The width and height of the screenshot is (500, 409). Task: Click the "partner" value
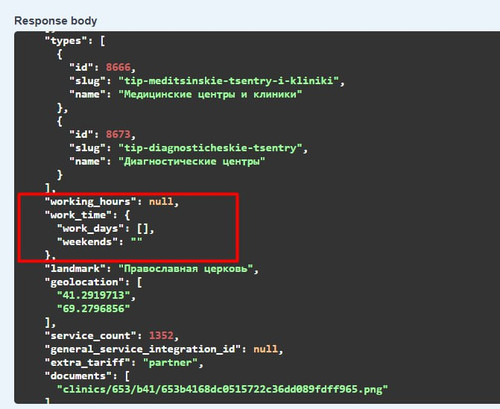point(170,363)
